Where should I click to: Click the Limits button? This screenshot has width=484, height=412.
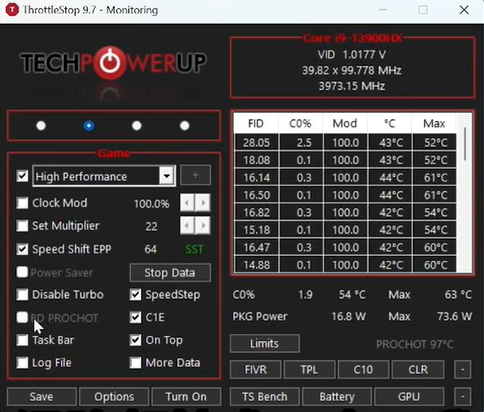pos(265,343)
